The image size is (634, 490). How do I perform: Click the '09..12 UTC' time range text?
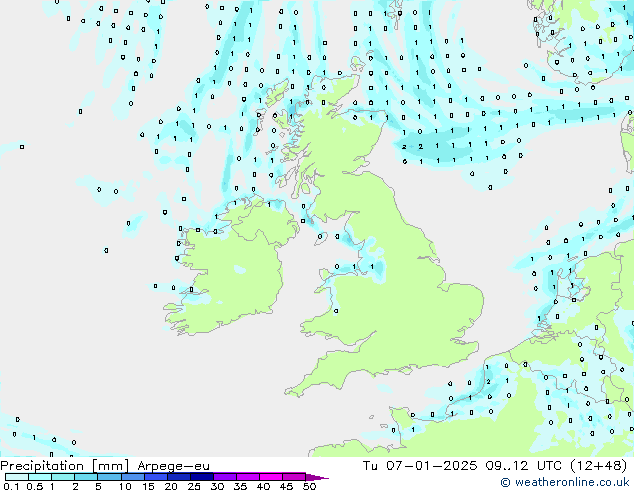pyautogui.click(x=524, y=466)
